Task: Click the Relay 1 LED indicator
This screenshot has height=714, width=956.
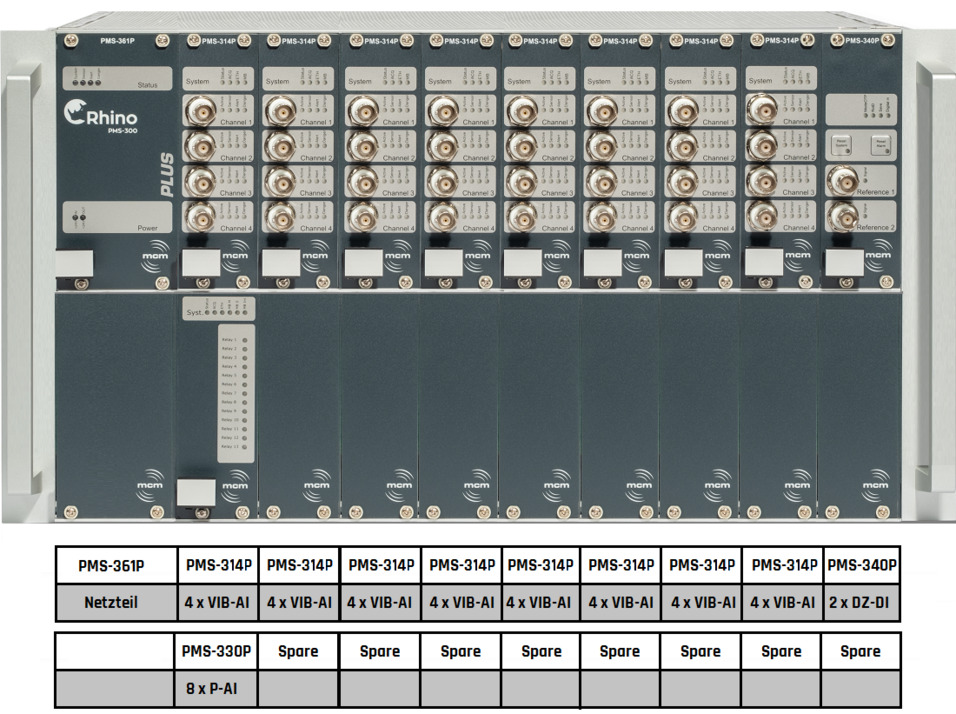Action: coord(245,338)
